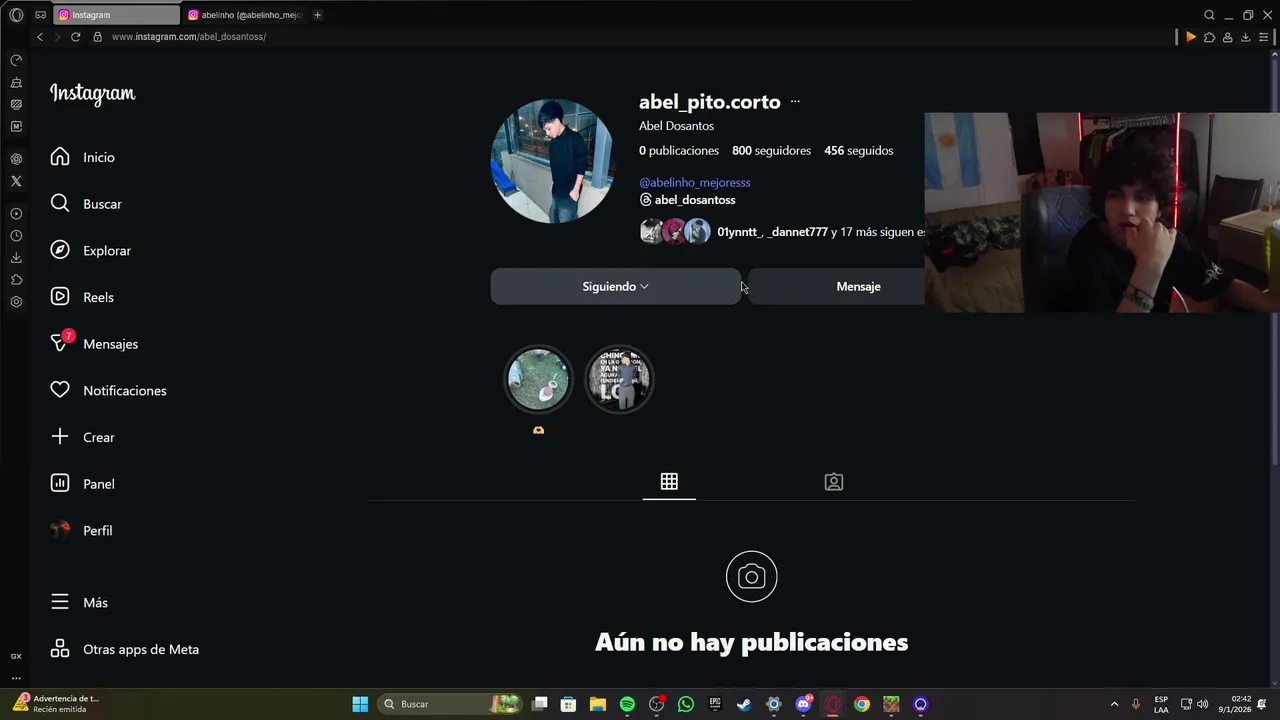Click Instagram logo in sidebar

92,93
